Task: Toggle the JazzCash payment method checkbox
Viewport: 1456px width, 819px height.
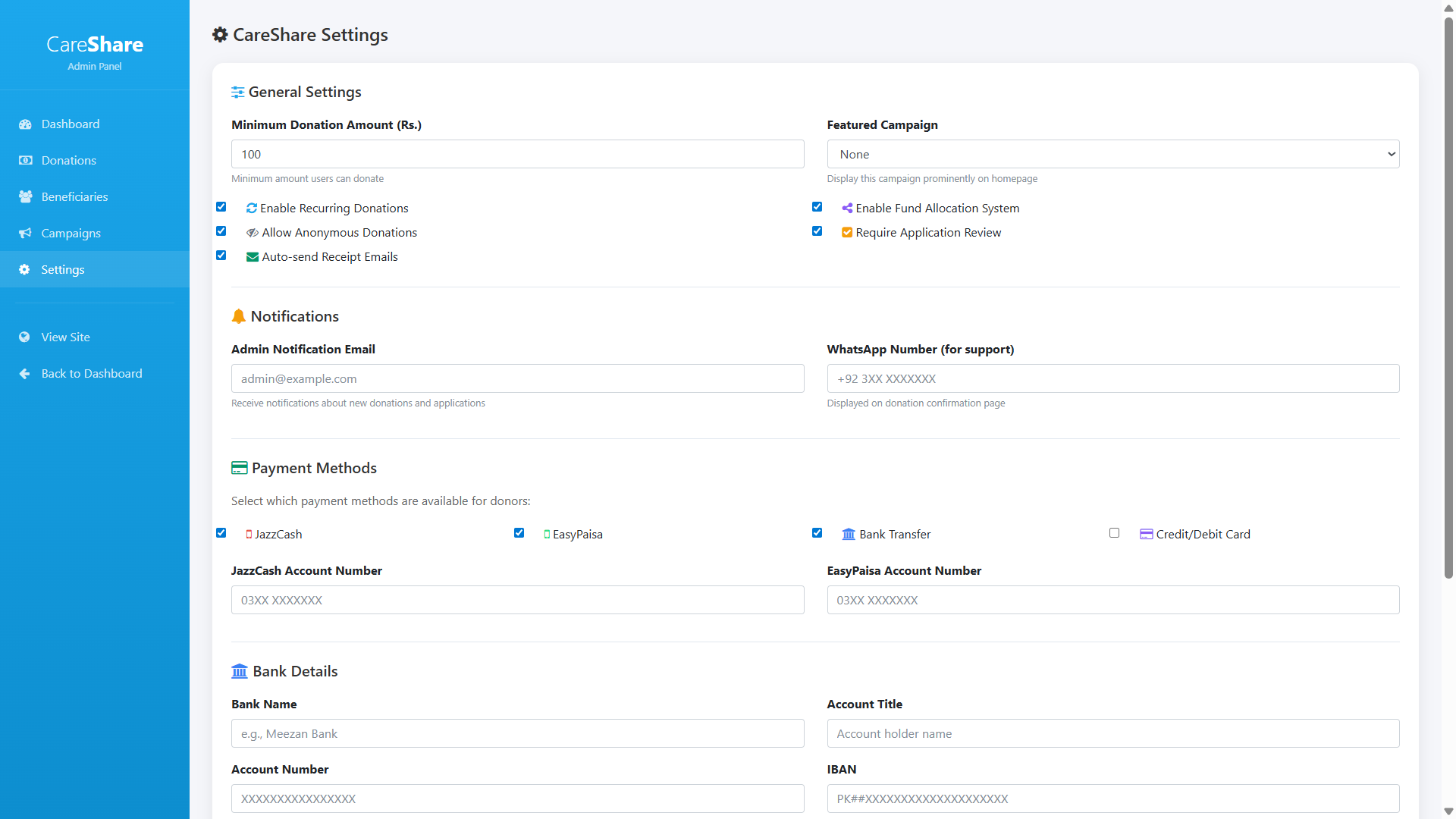Action: click(221, 533)
